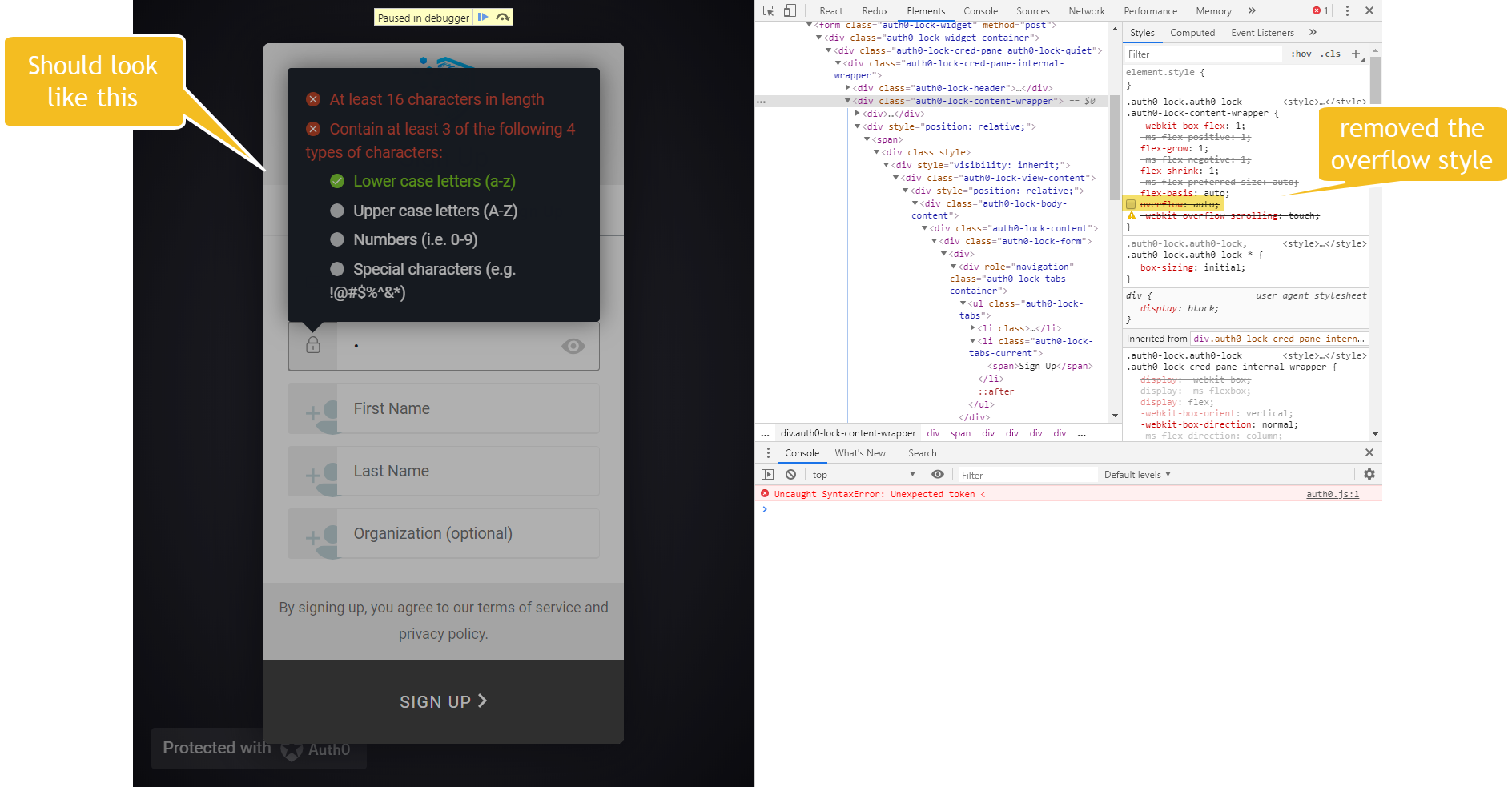Click in the console Filter field

pos(1027,475)
